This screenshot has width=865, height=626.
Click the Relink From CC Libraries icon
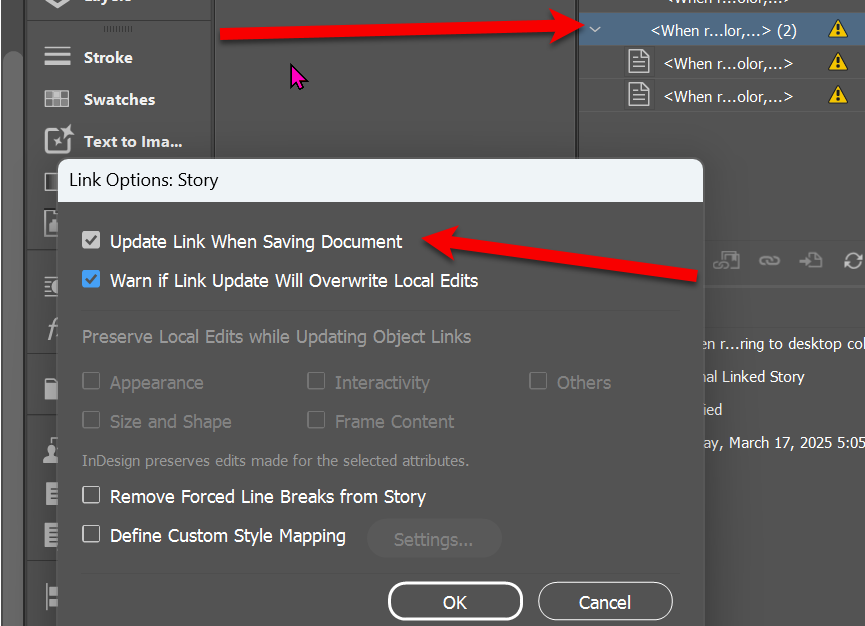coord(727,260)
